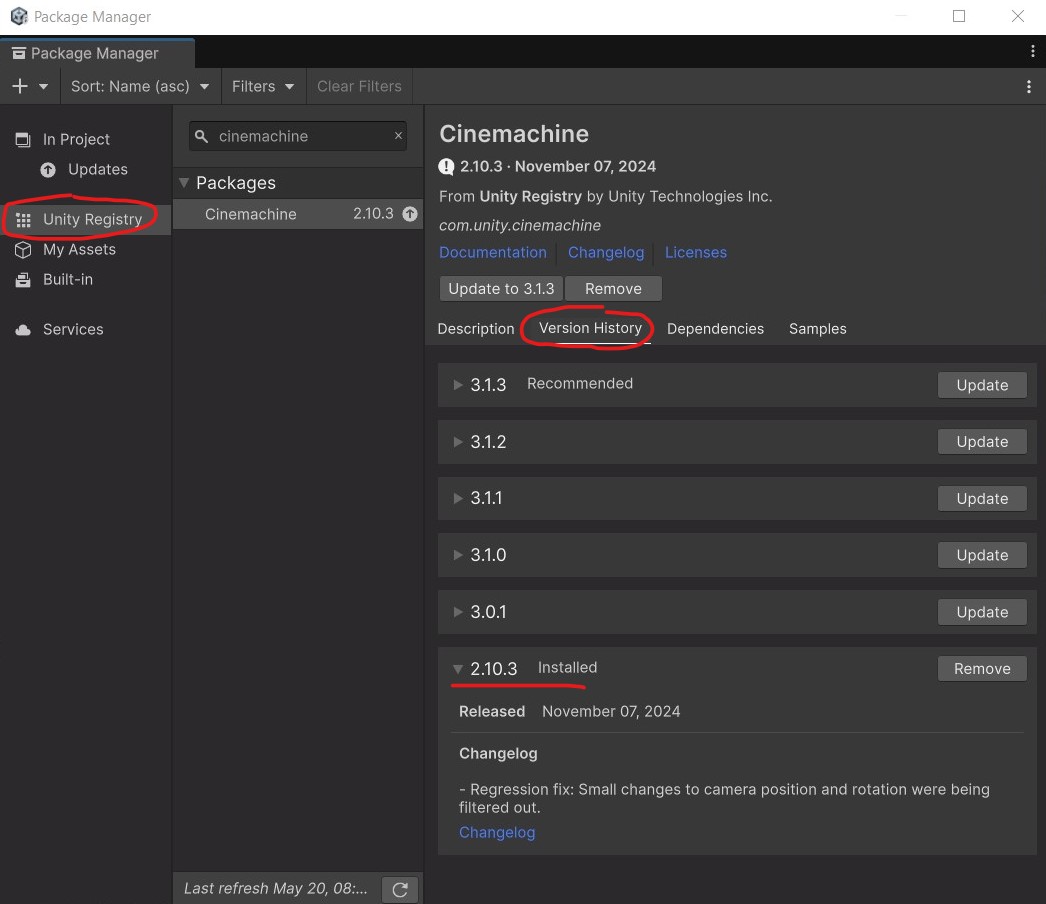Click the In Project window icon
The width and height of the screenshot is (1046, 904).
click(x=23, y=139)
